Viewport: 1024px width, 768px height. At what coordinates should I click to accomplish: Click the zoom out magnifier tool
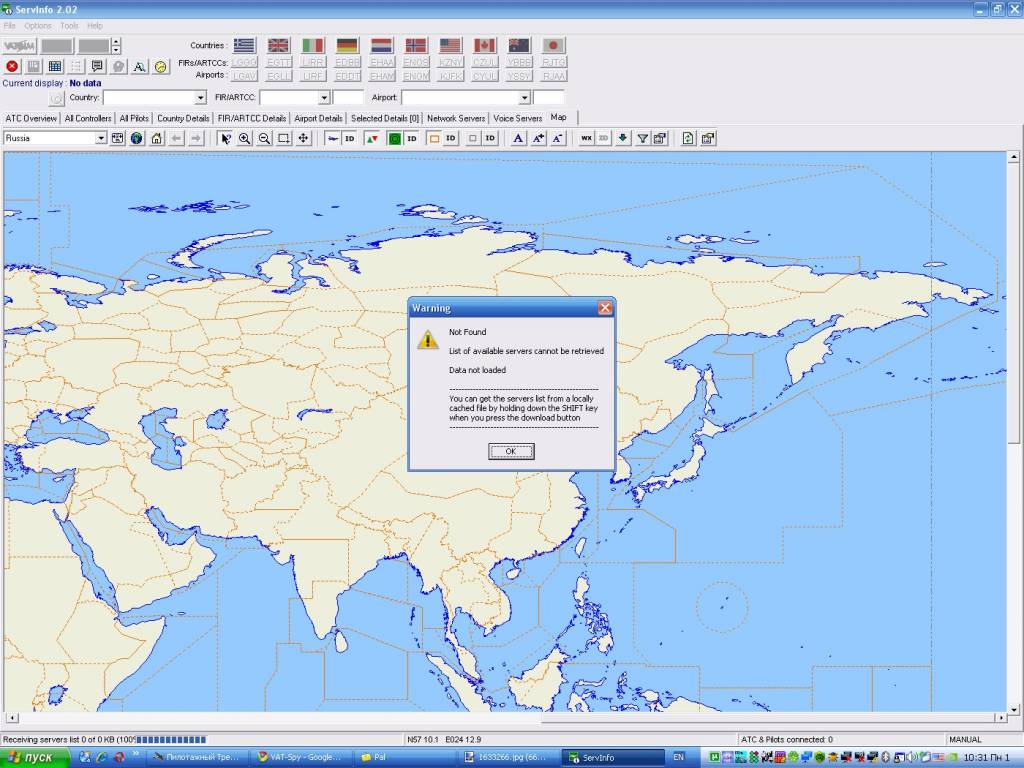click(264, 138)
